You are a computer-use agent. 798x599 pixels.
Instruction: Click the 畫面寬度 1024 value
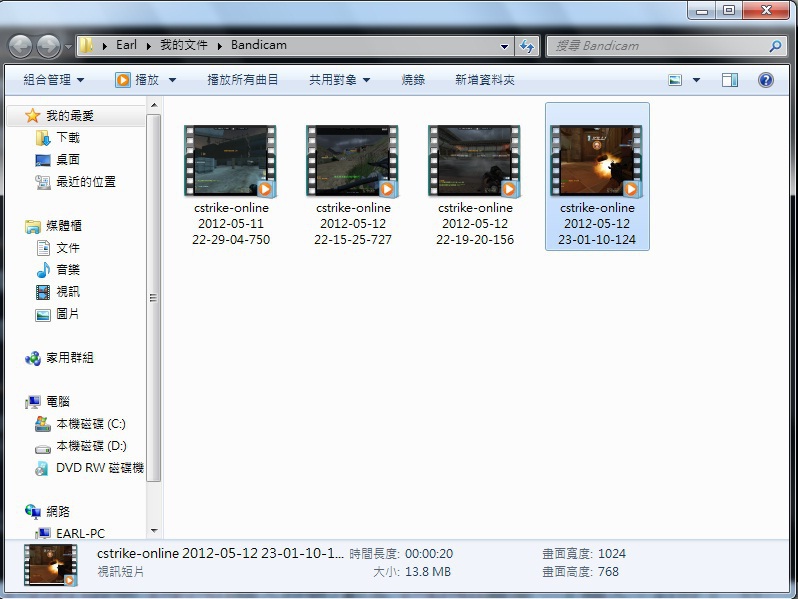(x=612, y=554)
